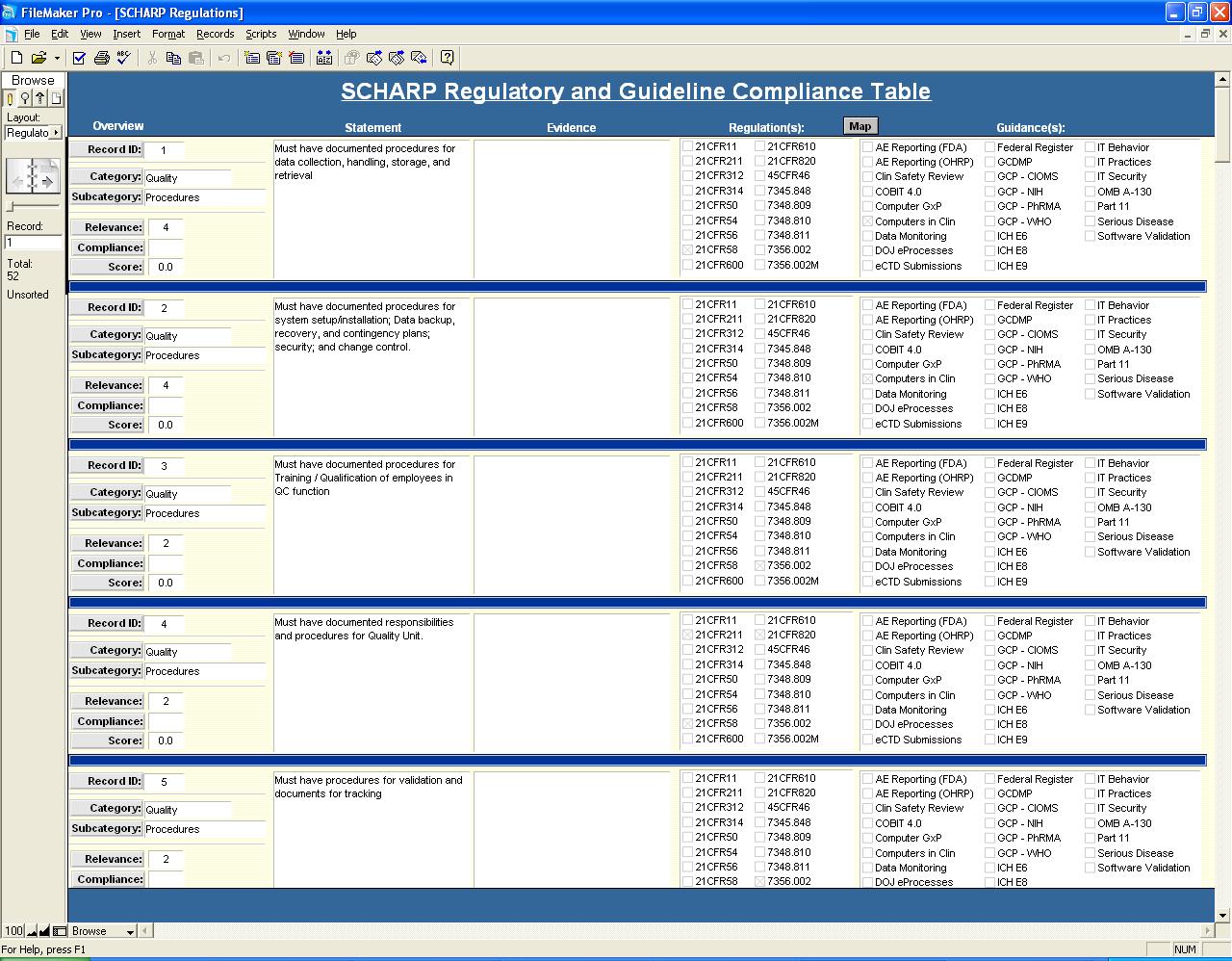
Task: Click the New Record toolbar icon
Action: point(252,58)
